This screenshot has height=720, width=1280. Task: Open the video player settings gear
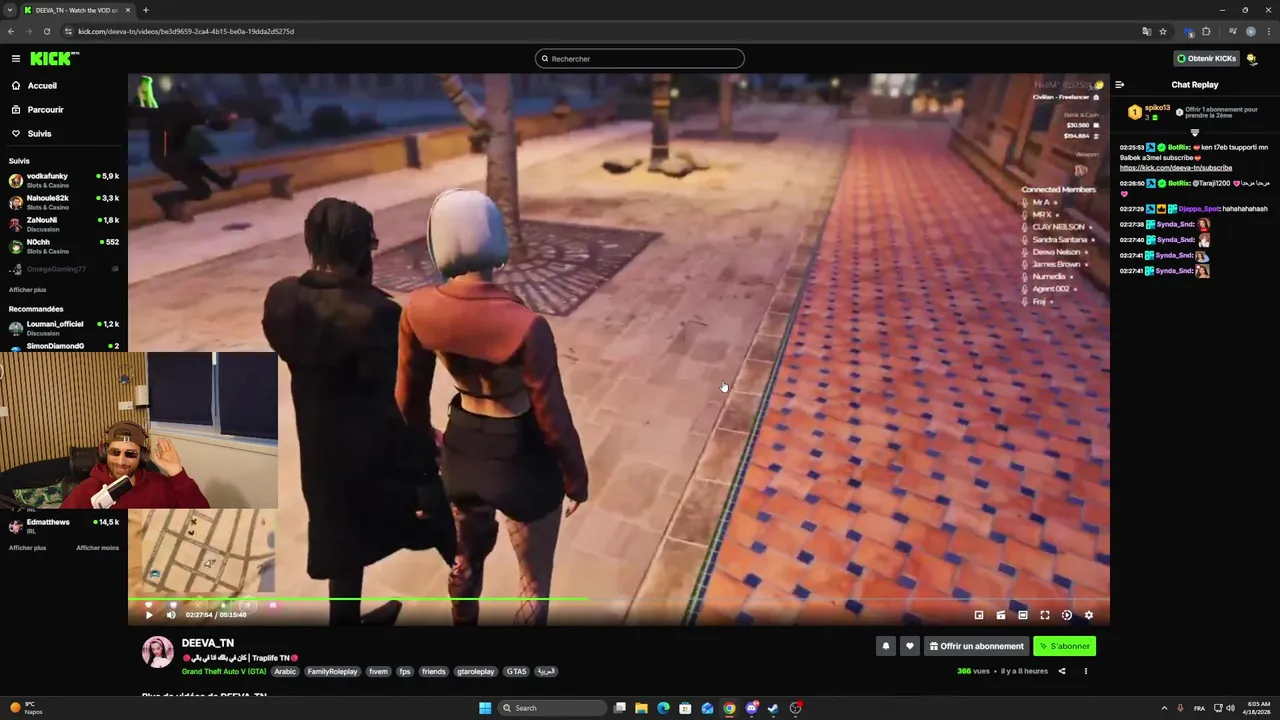1089,615
